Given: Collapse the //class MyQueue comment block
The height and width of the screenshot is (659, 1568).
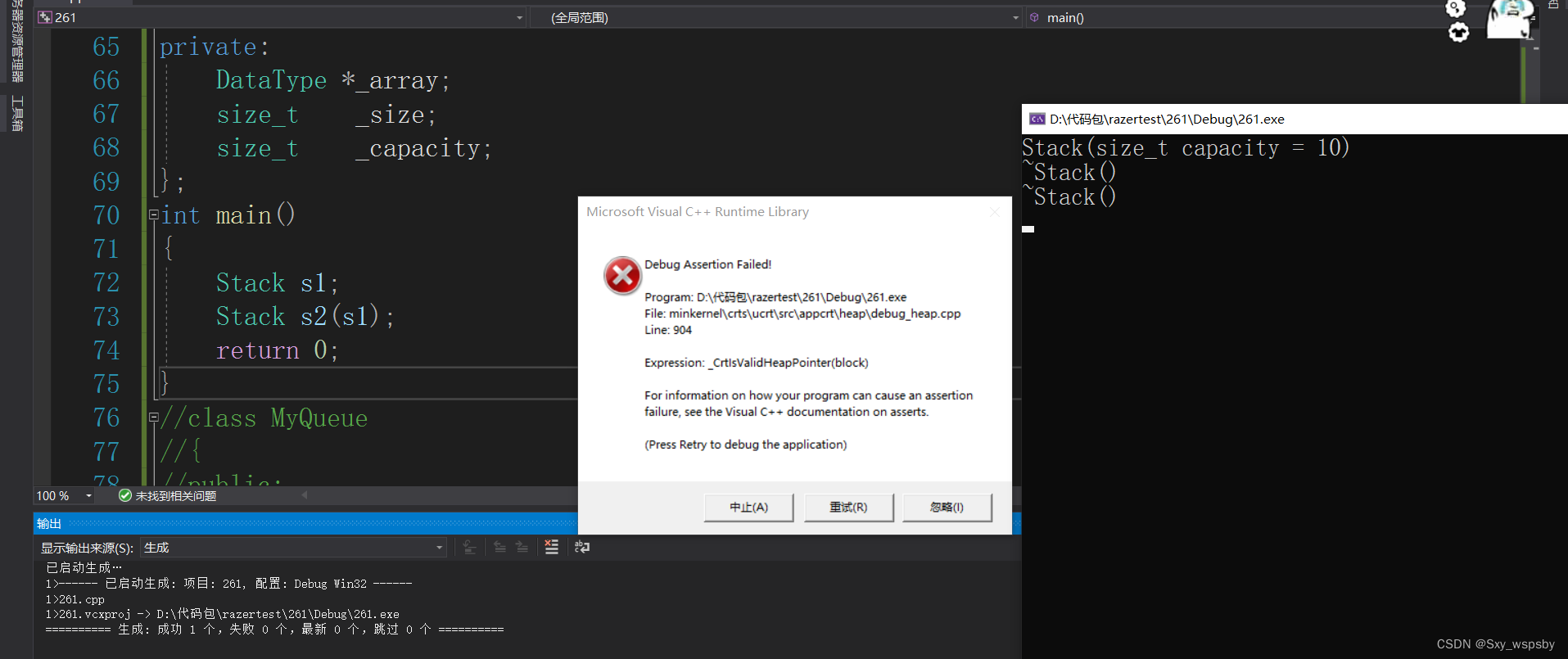Looking at the screenshot, I should tap(153, 418).
